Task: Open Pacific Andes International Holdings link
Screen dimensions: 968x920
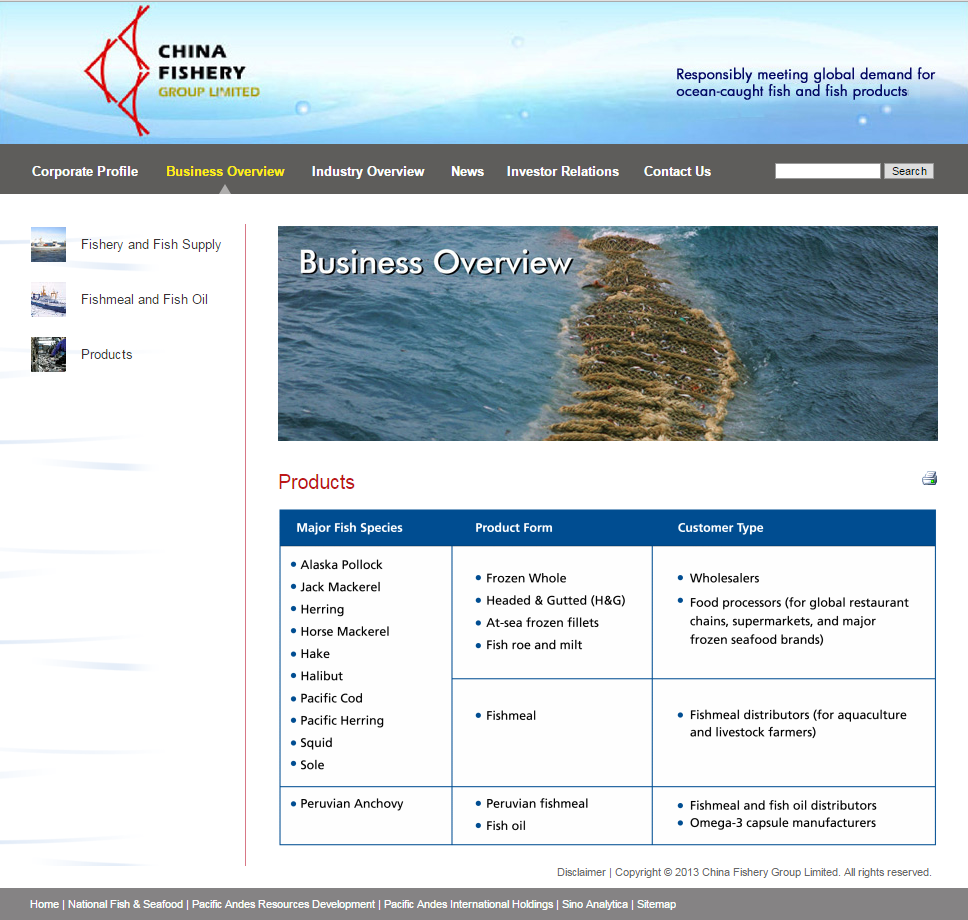Action: pos(469,904)
